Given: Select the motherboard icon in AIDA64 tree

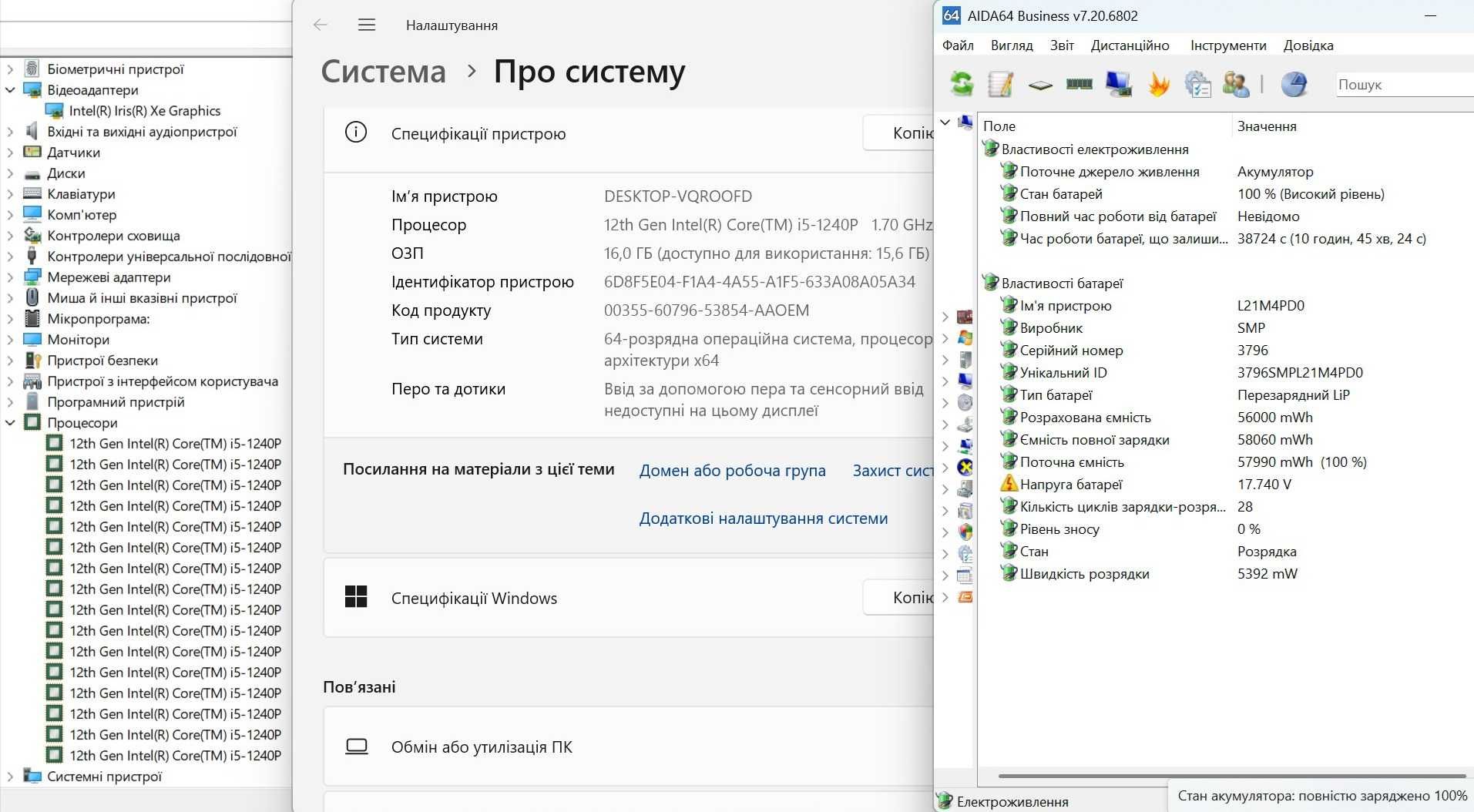Looking at the screenshot, I should pyautogui.click(x=965, y=317).
